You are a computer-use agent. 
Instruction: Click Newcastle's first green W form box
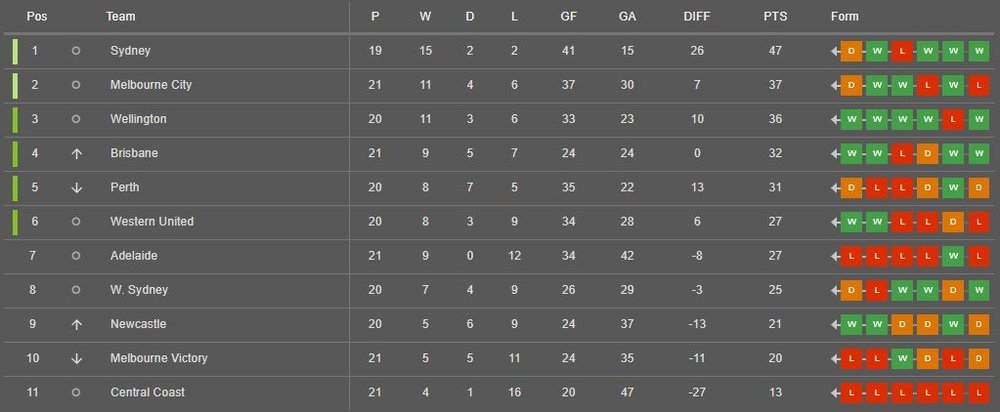(x=851, y=324)
